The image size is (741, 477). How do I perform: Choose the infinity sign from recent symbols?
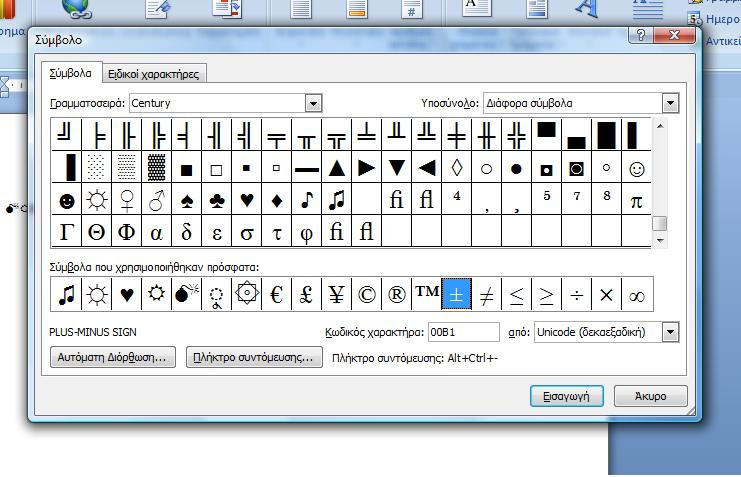pyautogui.click(x=637, y=295)
